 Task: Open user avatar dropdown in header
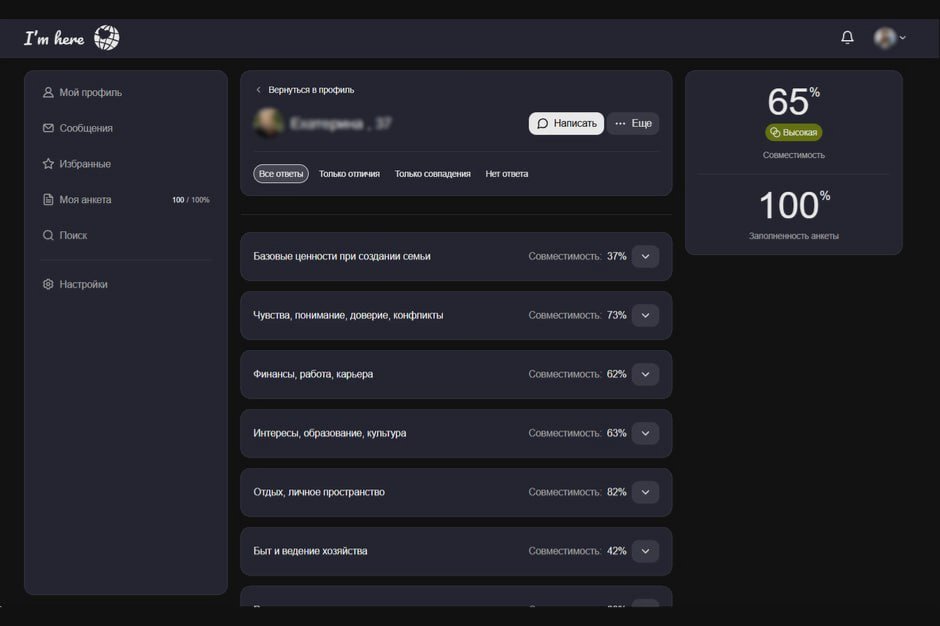pyautogui.click(x=890, y=38)
